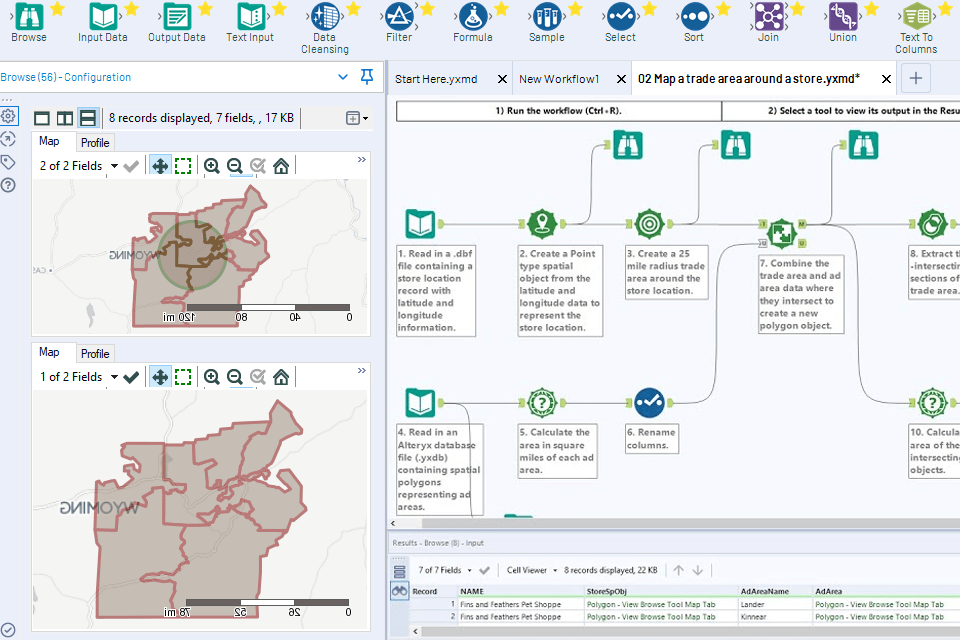This screenshot has width=960, height=640.
Task: Click the Spatial Info tool for step 5
Action: click(542, 402)
